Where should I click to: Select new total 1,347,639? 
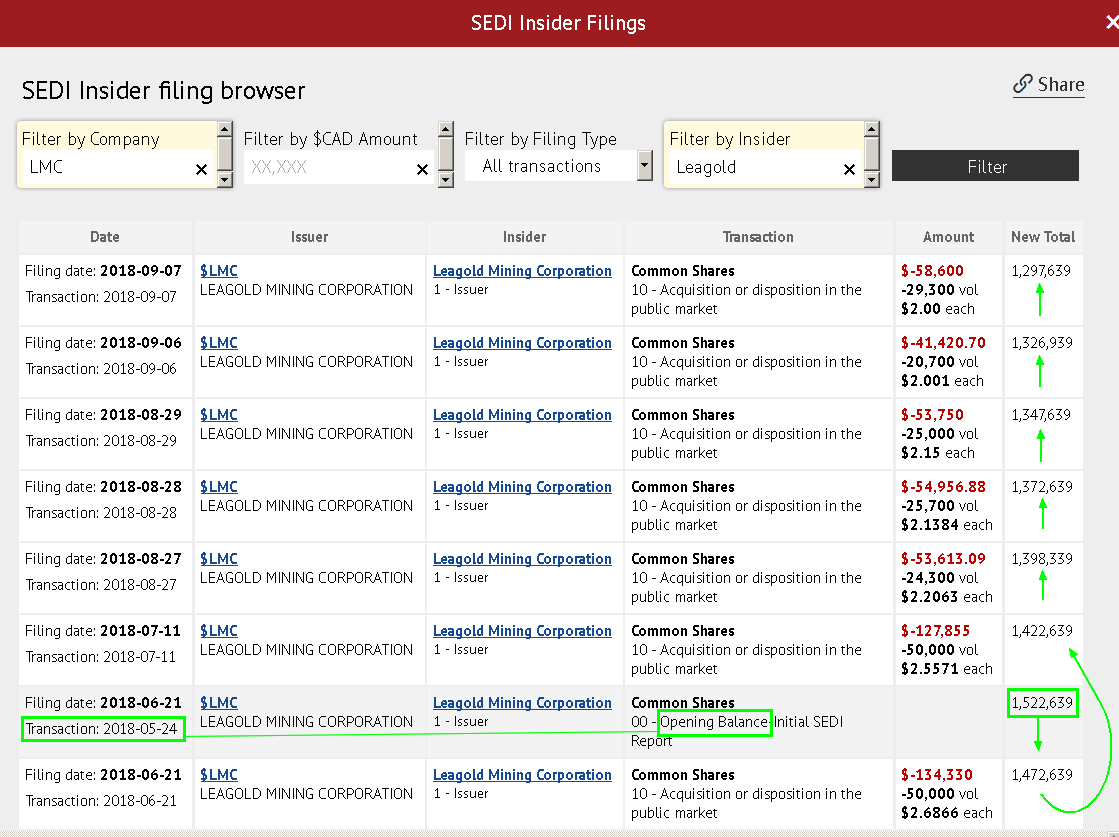[x=1041, y=415]
